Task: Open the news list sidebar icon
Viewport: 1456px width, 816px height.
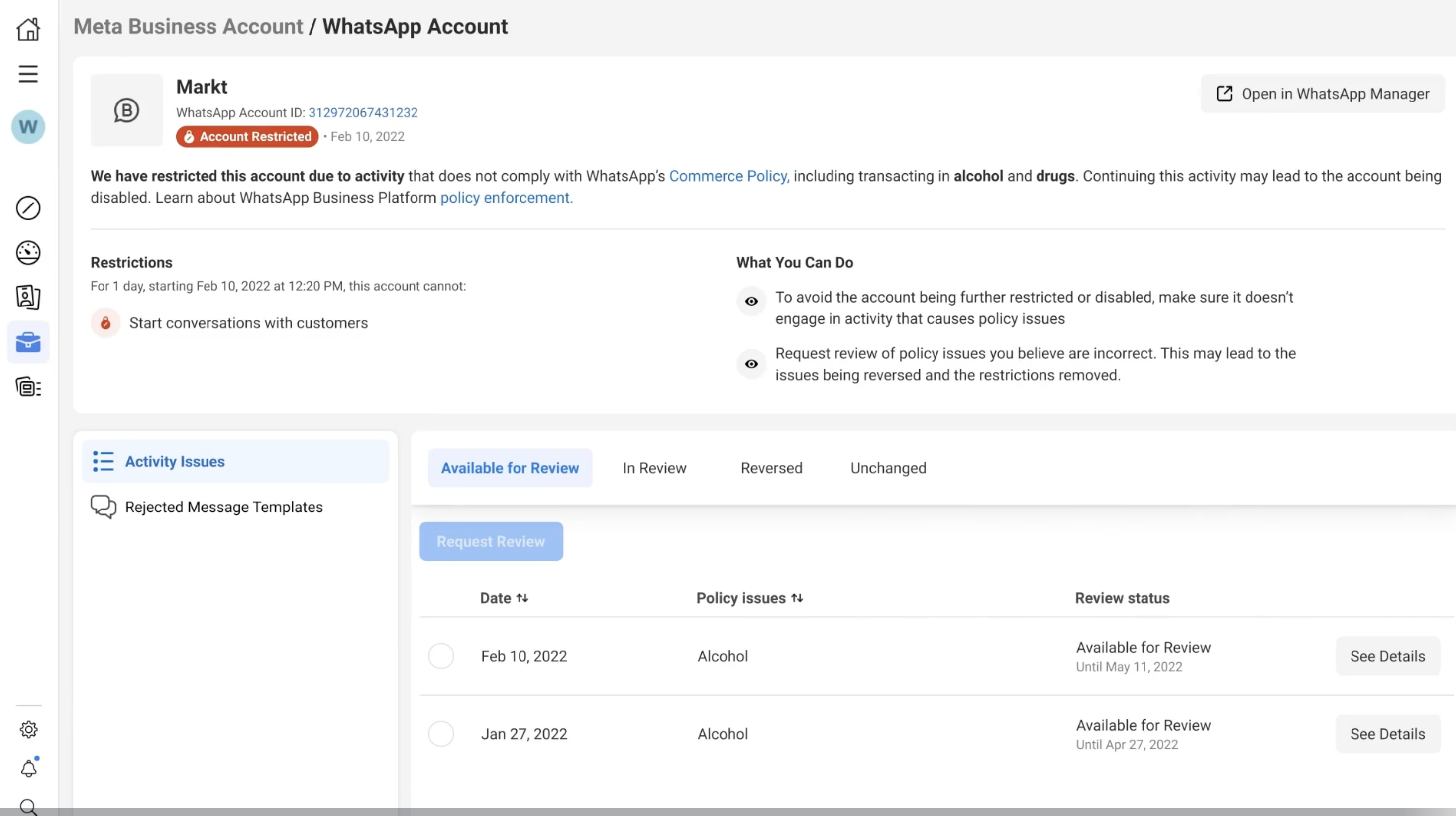Action: coord(28,387)
